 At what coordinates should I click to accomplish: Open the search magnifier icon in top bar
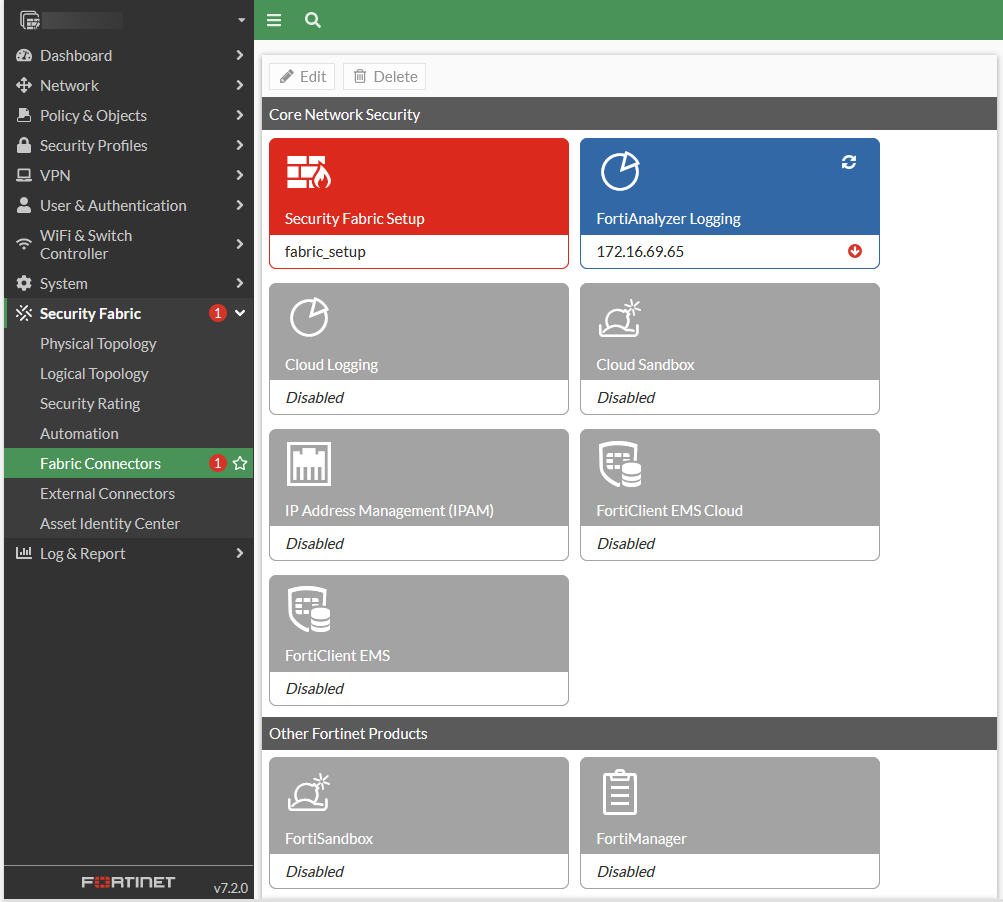tap(313, 20)
